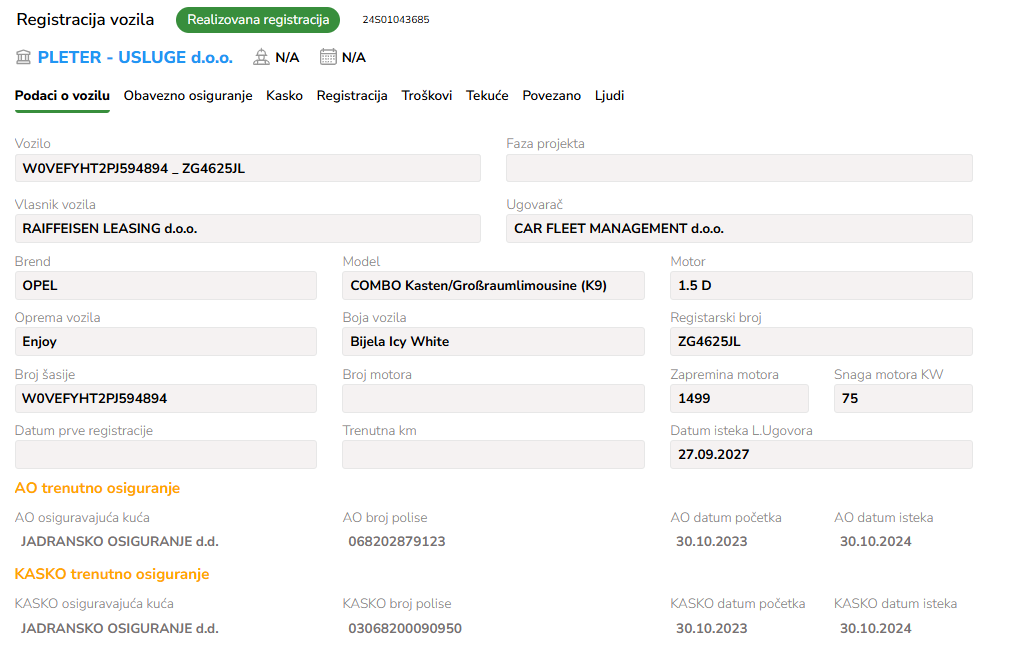This screenshot has width=1014, height=653.
Task: Click the registration number 24S01043685
Action: (x=396, y=19)
